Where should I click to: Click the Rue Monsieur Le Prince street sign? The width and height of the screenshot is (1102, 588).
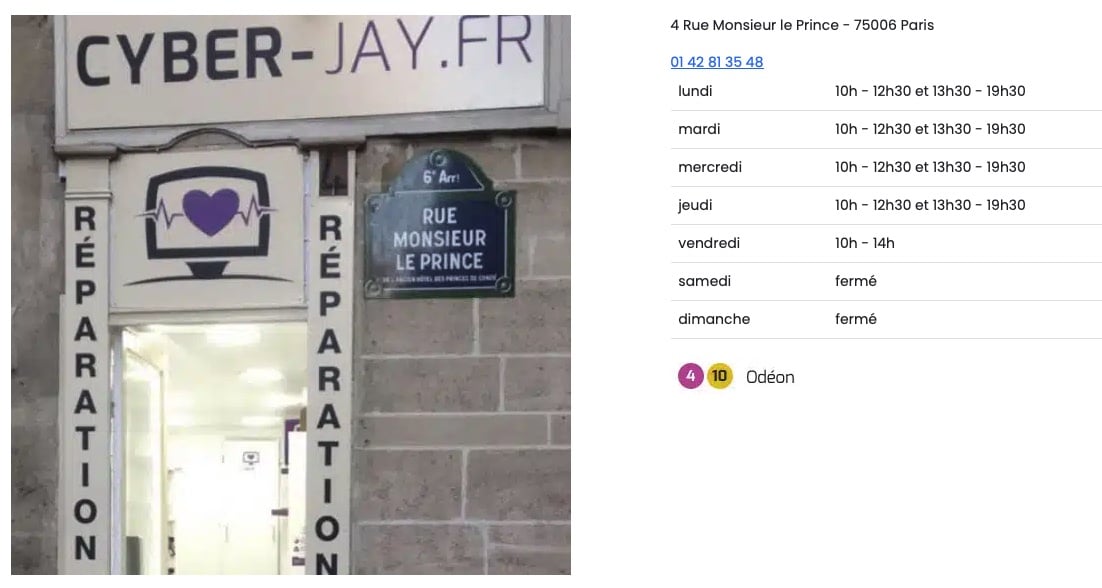[440, 223]
